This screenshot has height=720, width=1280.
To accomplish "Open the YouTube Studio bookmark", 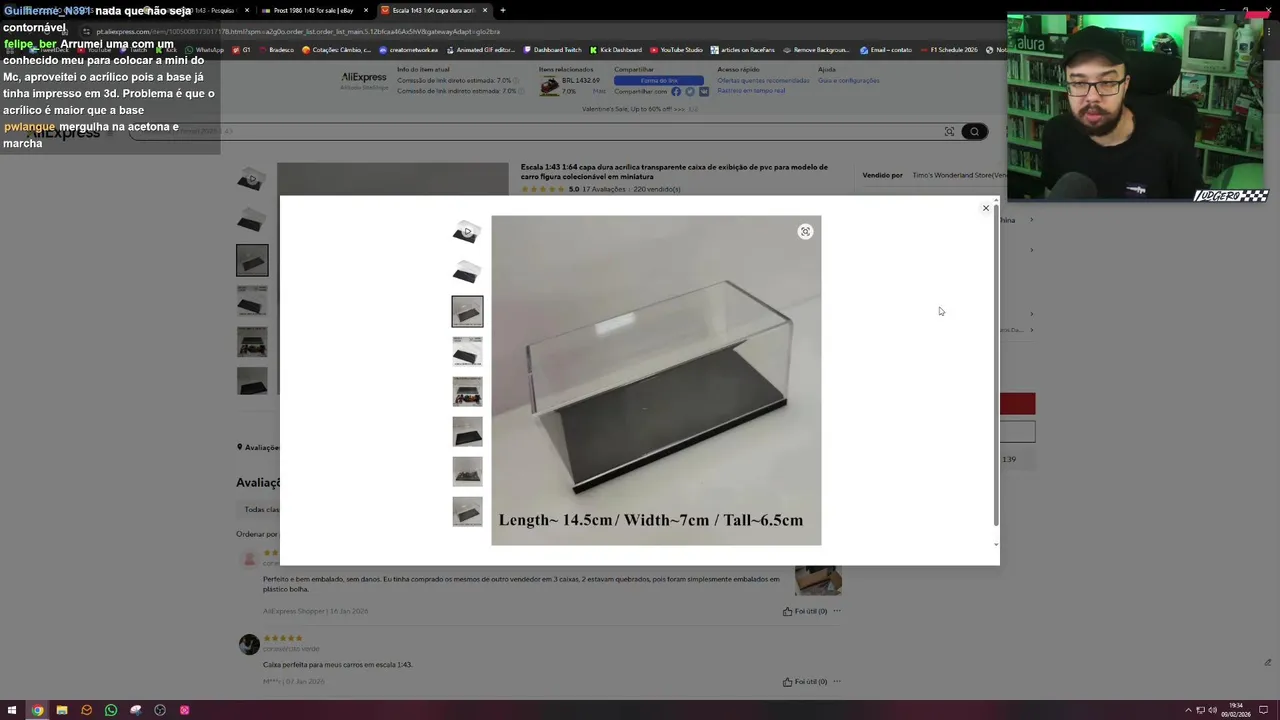I will click(677, 50).
